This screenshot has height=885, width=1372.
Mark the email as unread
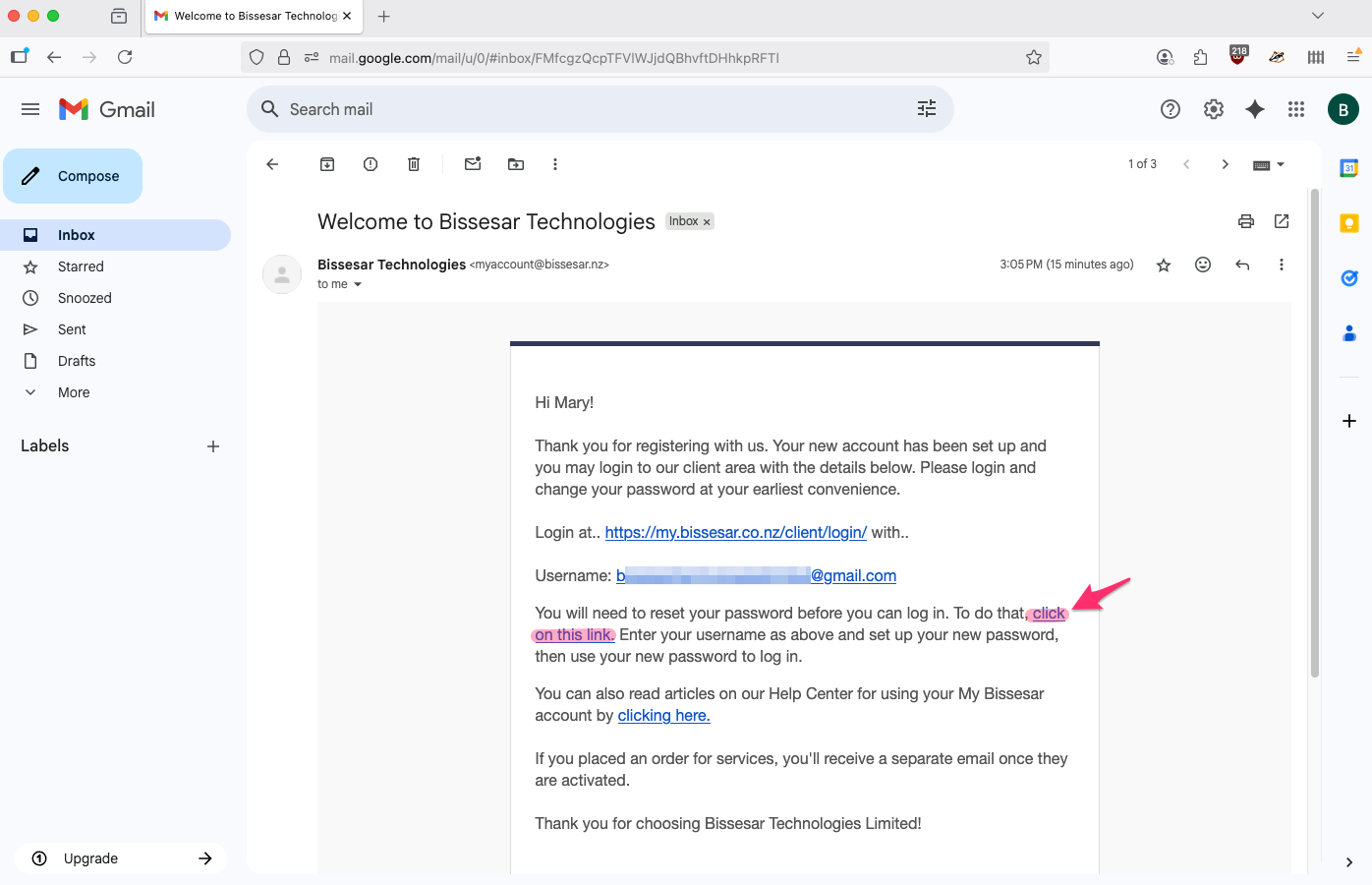click(473, 164)
